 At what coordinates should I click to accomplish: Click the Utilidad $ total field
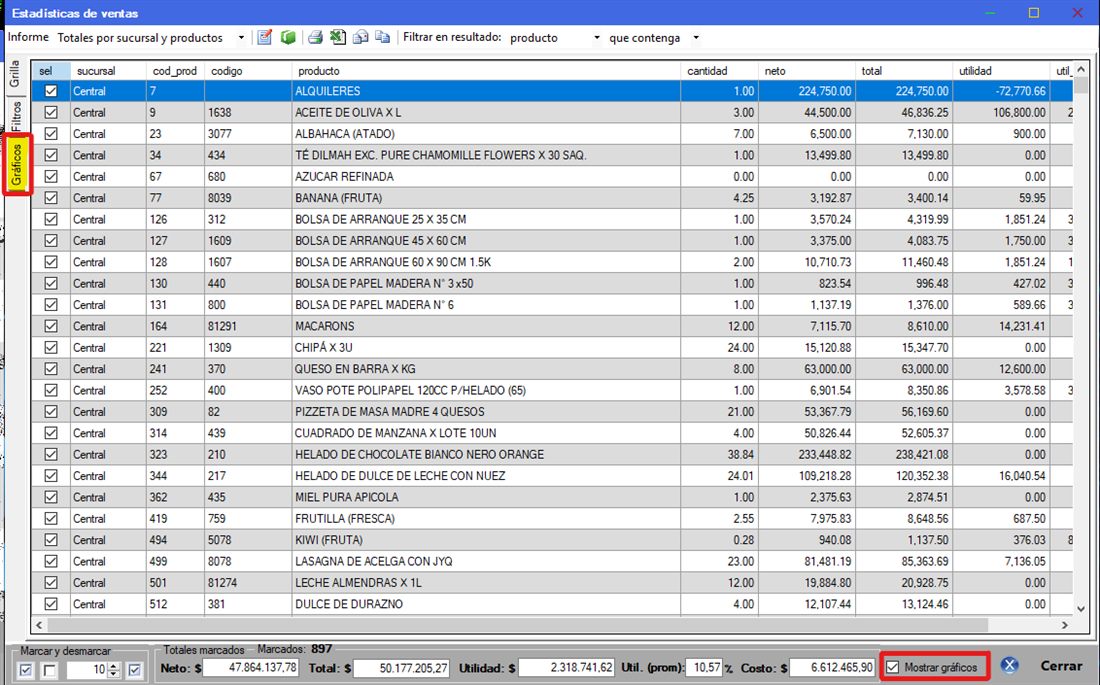pyautogui.click(x=567, y=667)
